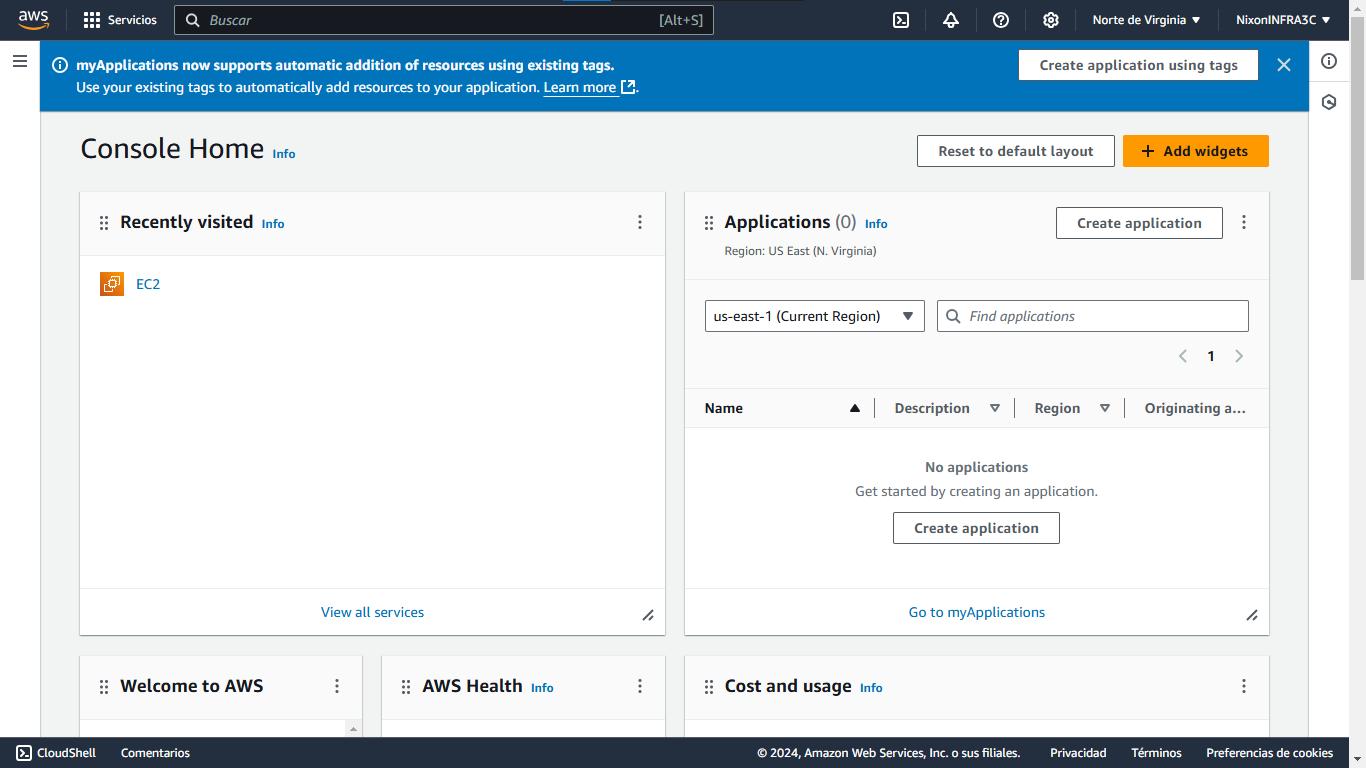1366x768 pixels.
Task: Open Cost and usage widget options menu
Action: [x=1244, y=686]
